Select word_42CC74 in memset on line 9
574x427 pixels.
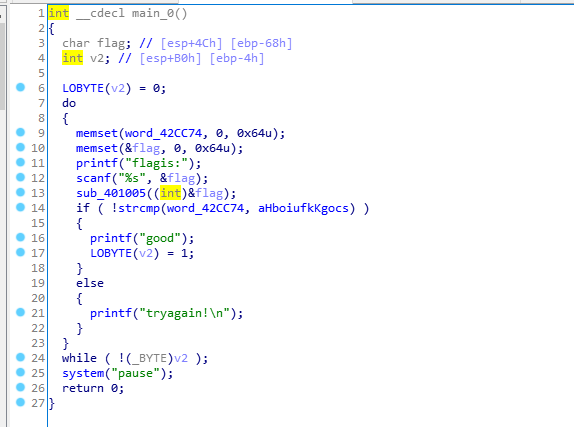coord(163,133)
